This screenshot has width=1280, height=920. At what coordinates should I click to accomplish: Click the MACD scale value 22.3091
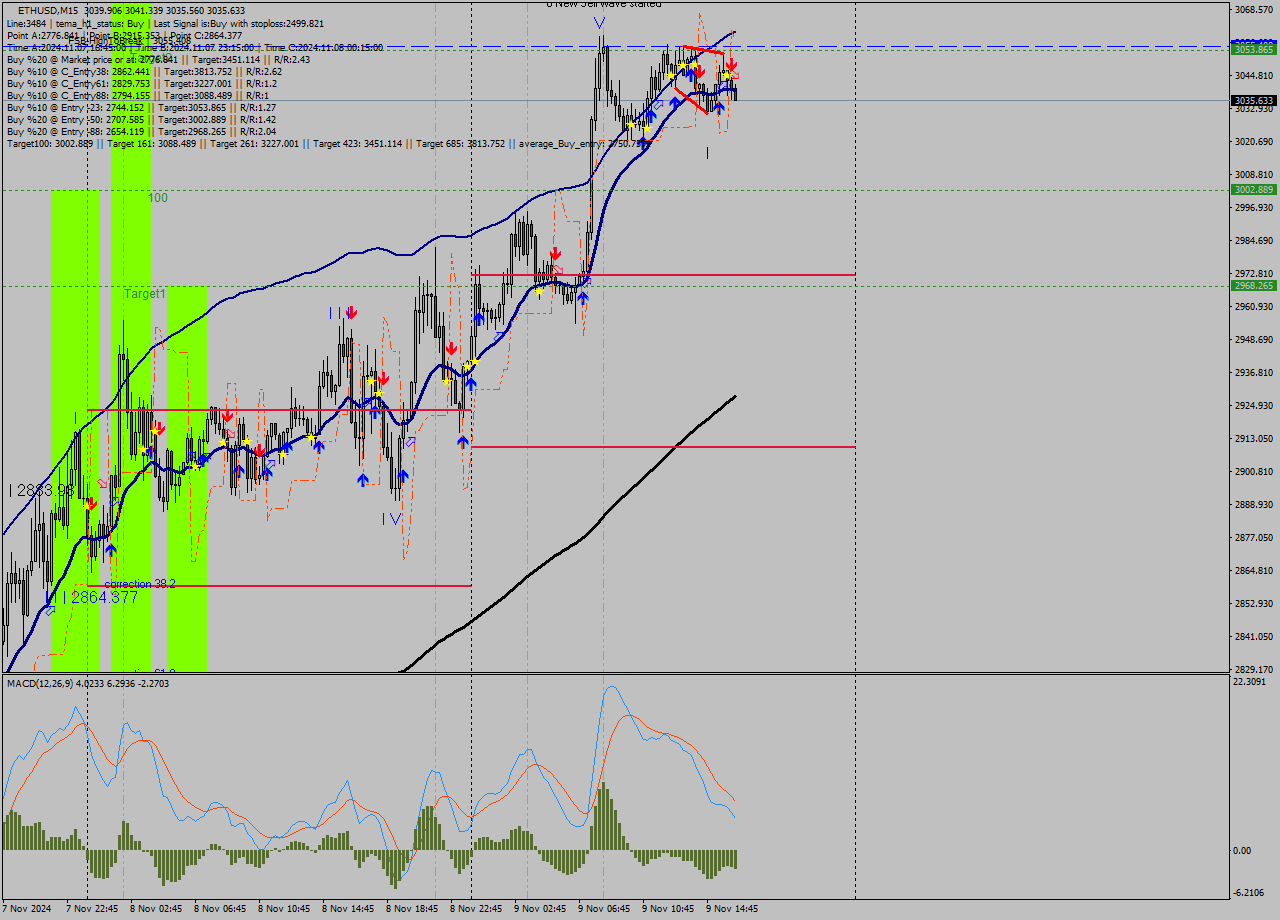tap(1250, 682)
